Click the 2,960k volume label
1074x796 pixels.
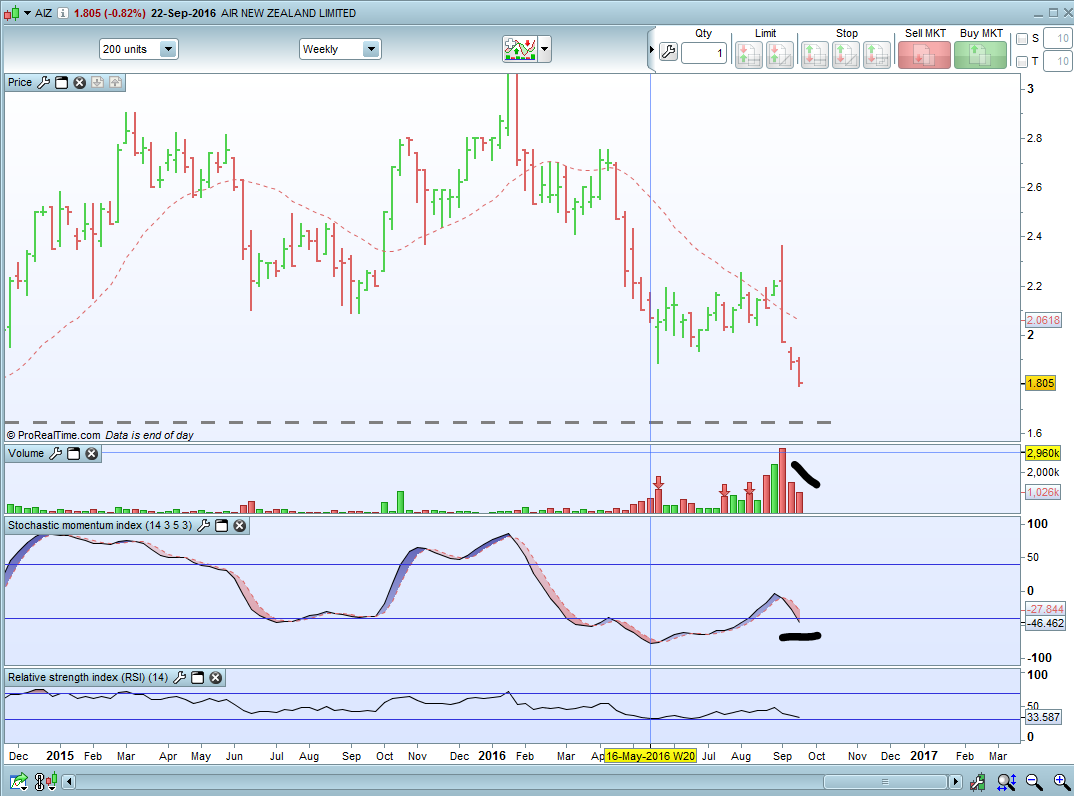1042,453
